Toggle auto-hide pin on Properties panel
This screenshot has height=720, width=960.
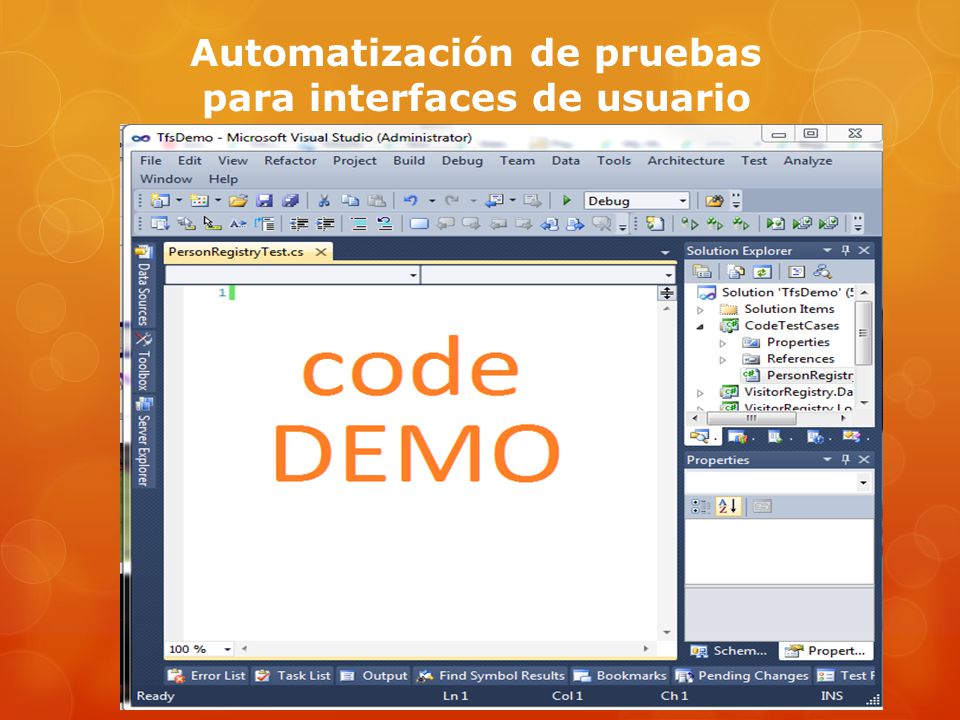pos(846,459)
